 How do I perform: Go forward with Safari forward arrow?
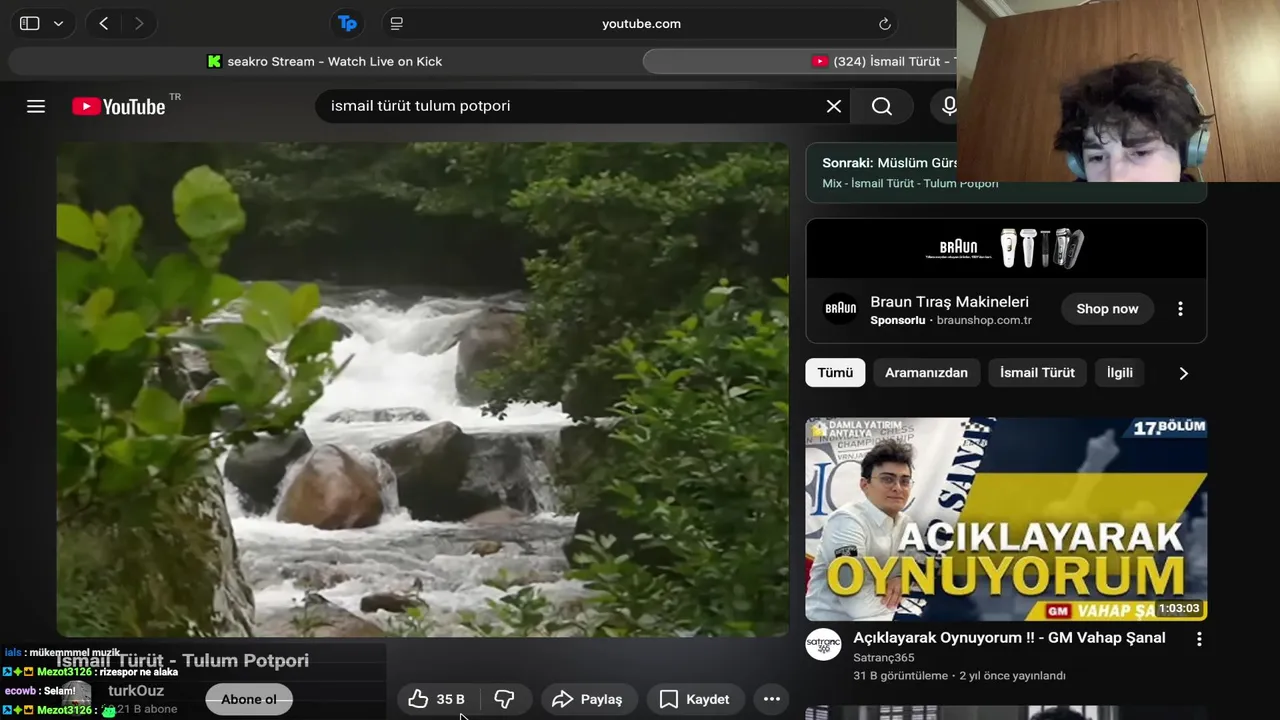click(139, 23)
